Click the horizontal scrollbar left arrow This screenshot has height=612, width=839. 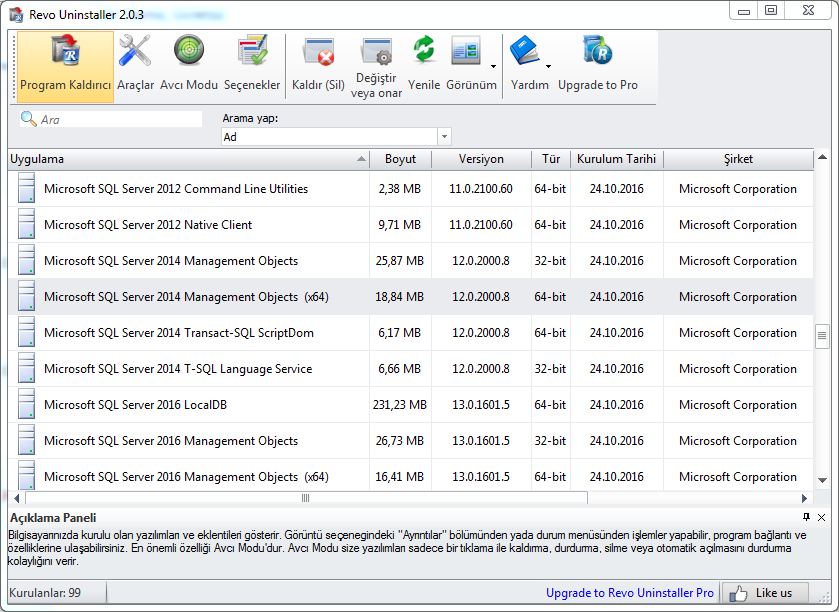(17, 498)
